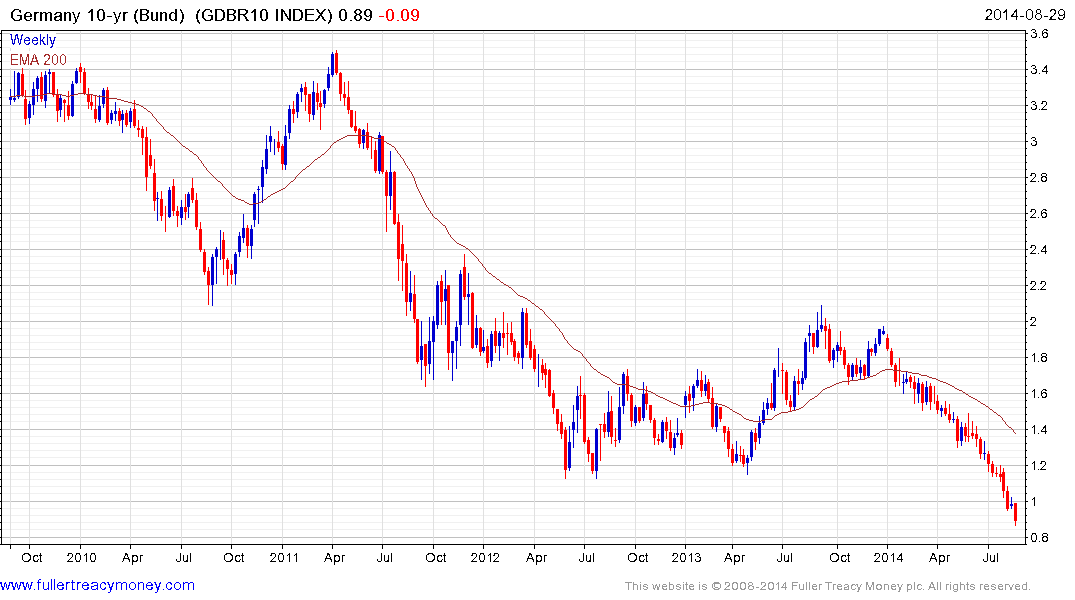Click the y-axis label '2.6'
This screenshot has width=1075, height=600.
(1039, 213)
